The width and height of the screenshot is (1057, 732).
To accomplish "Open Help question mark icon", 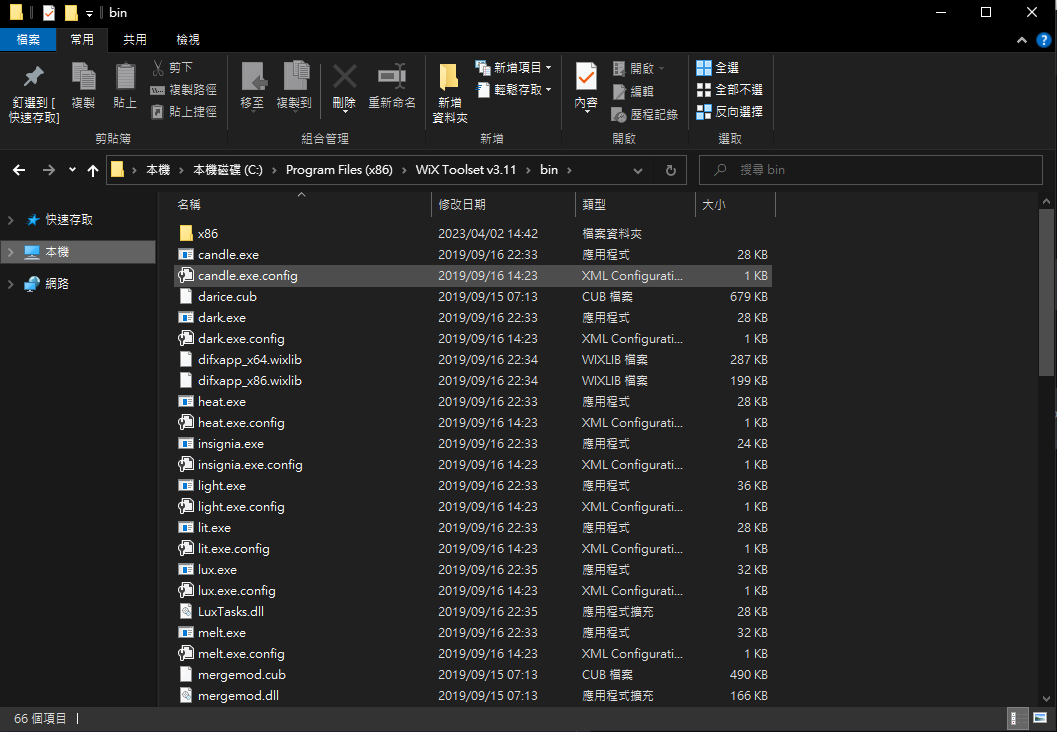I will tap(1044, 40).
